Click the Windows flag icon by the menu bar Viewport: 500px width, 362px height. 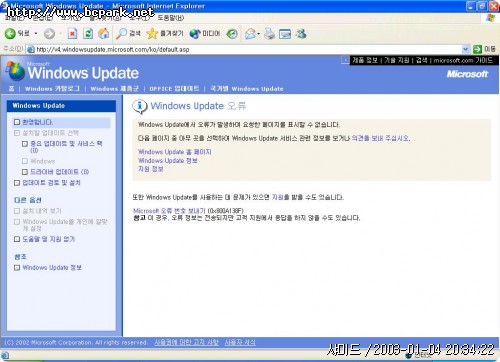point(490,18)
